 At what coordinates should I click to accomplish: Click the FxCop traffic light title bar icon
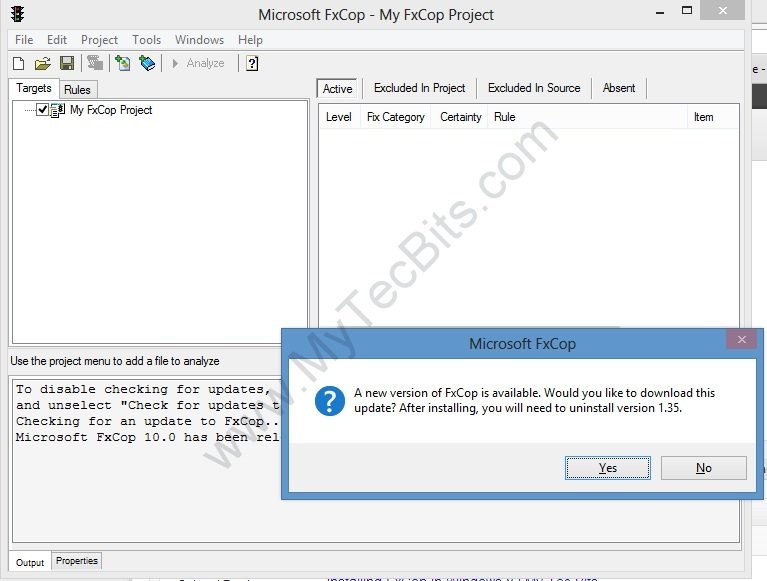coord(18,14)
